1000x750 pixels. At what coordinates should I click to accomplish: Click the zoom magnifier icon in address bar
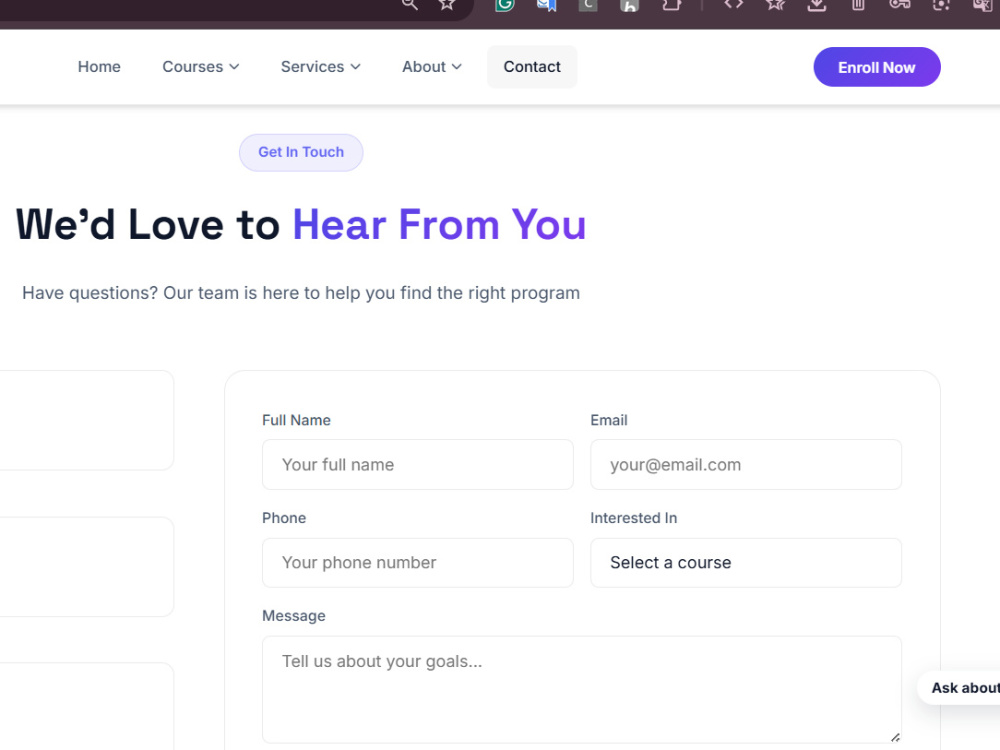(x=409, y=4)
